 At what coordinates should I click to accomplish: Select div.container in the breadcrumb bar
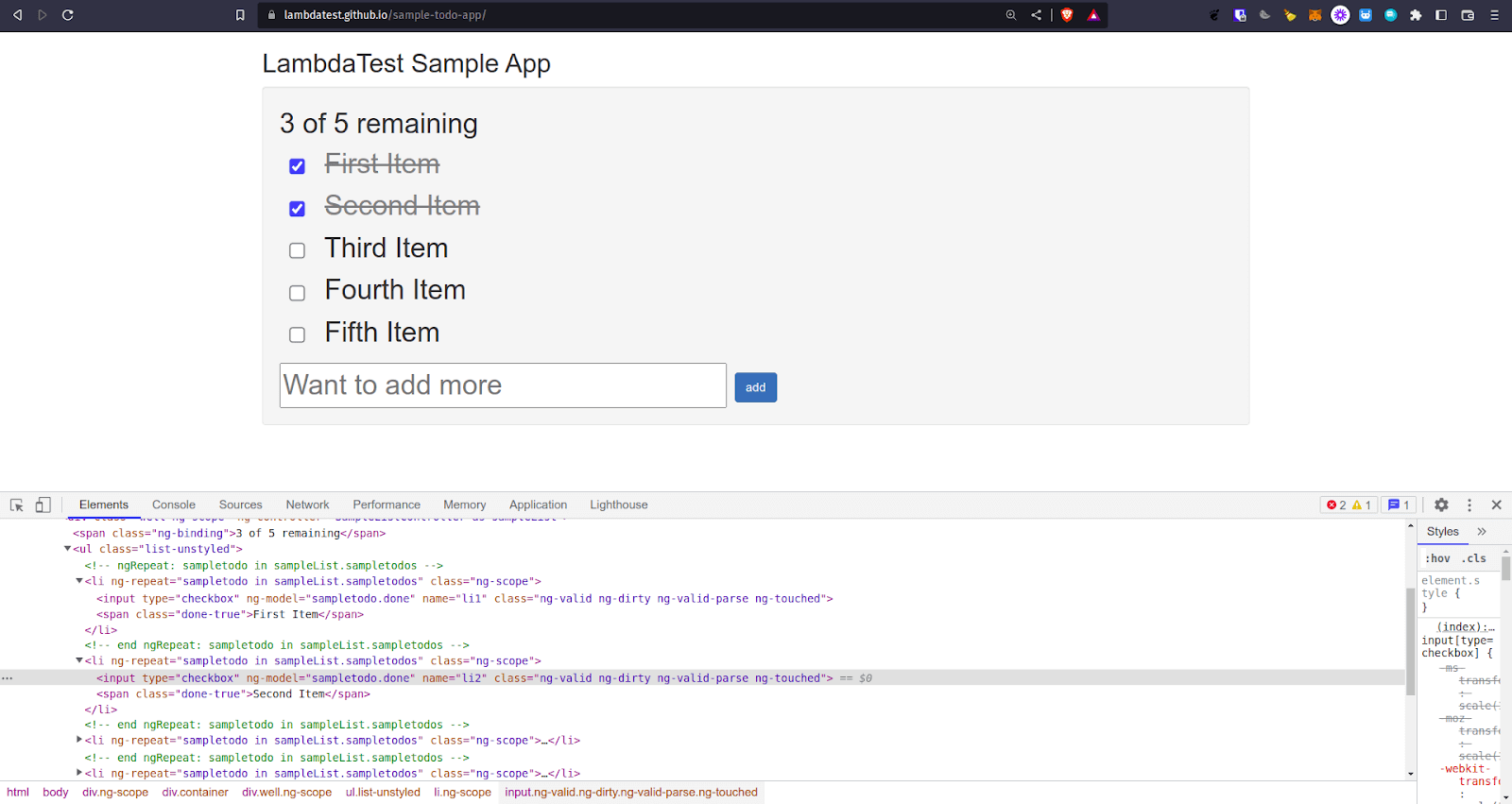click(x=195, y=793)
